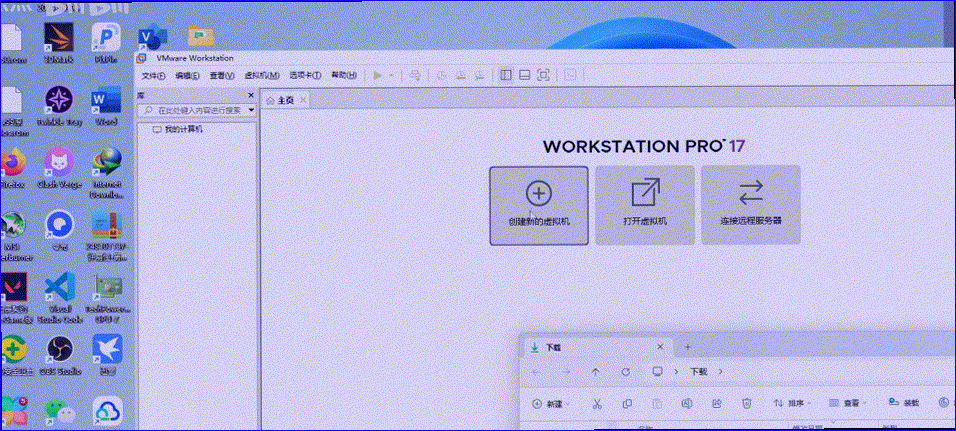Toggle the library sidebar view icon
This screenshot has height=431, width=956.
(x=505, y=76)
